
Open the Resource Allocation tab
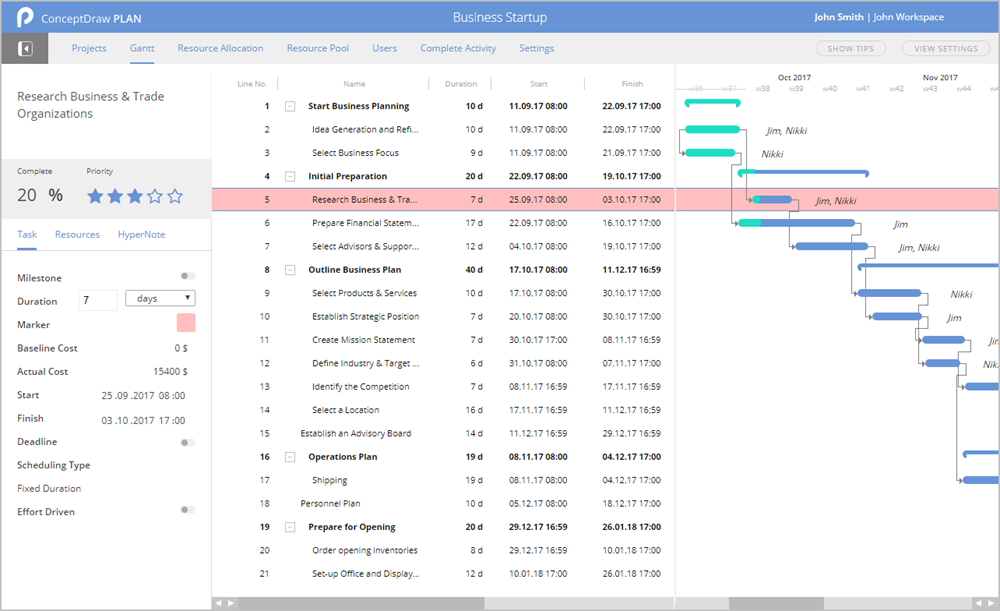tap(220, 48)
